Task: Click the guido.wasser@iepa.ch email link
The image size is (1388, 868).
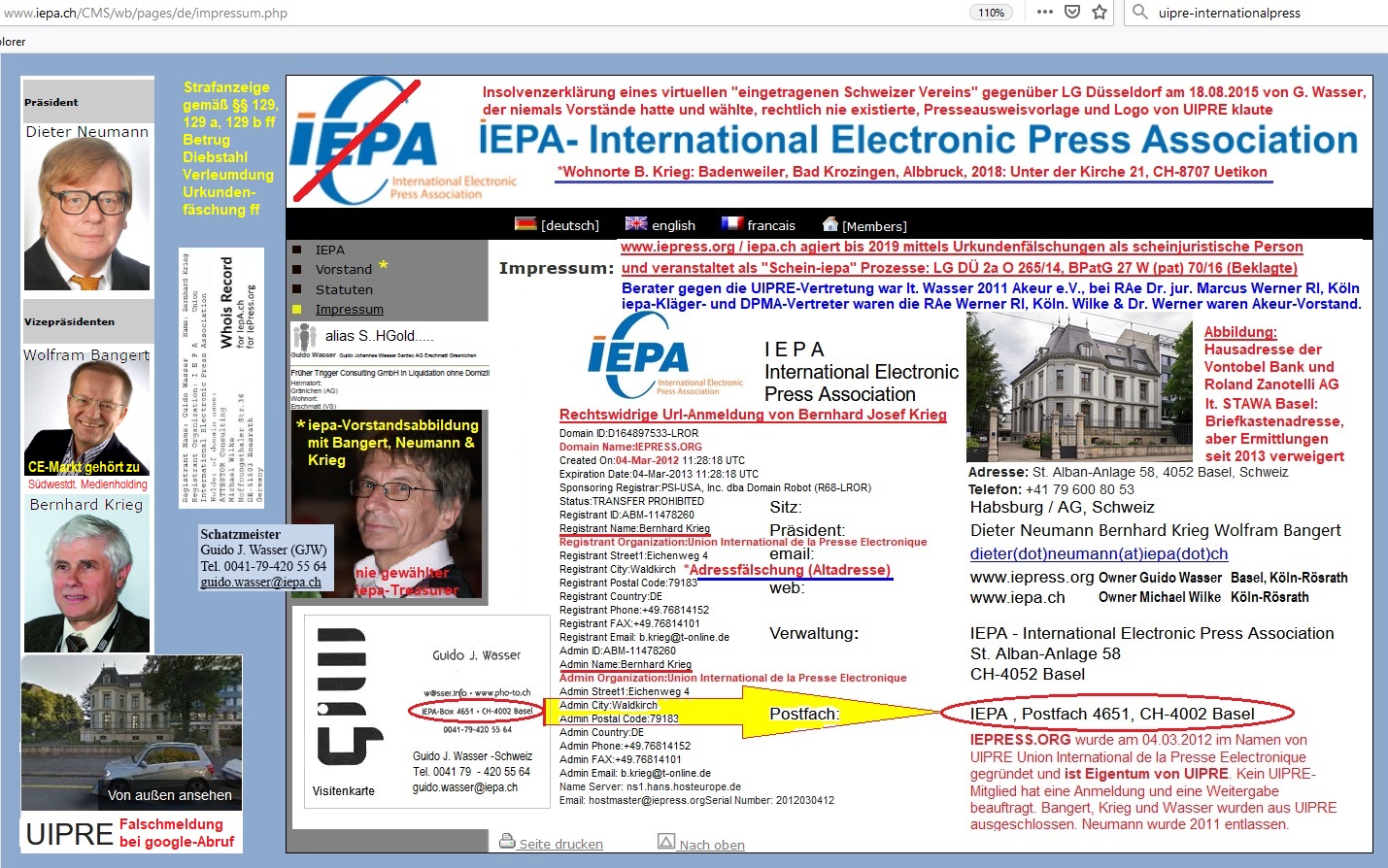Action: (260, 583)
